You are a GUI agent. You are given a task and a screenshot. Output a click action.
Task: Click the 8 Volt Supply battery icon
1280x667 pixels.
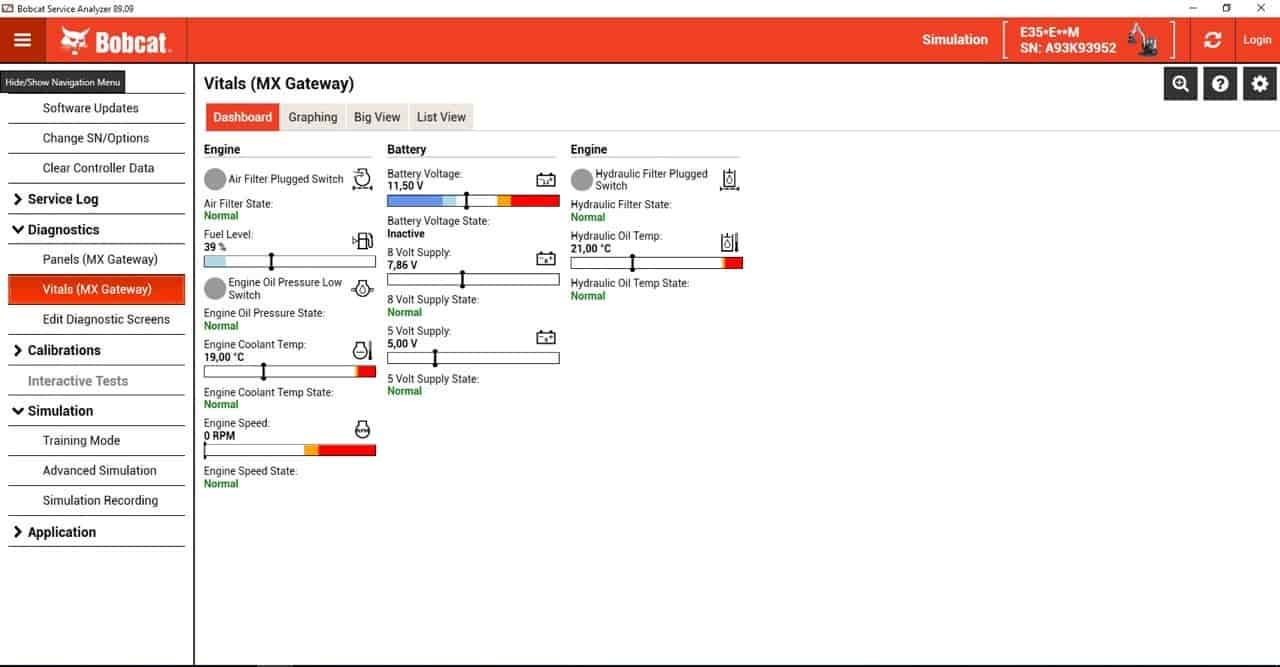click(x=546, y=258)
